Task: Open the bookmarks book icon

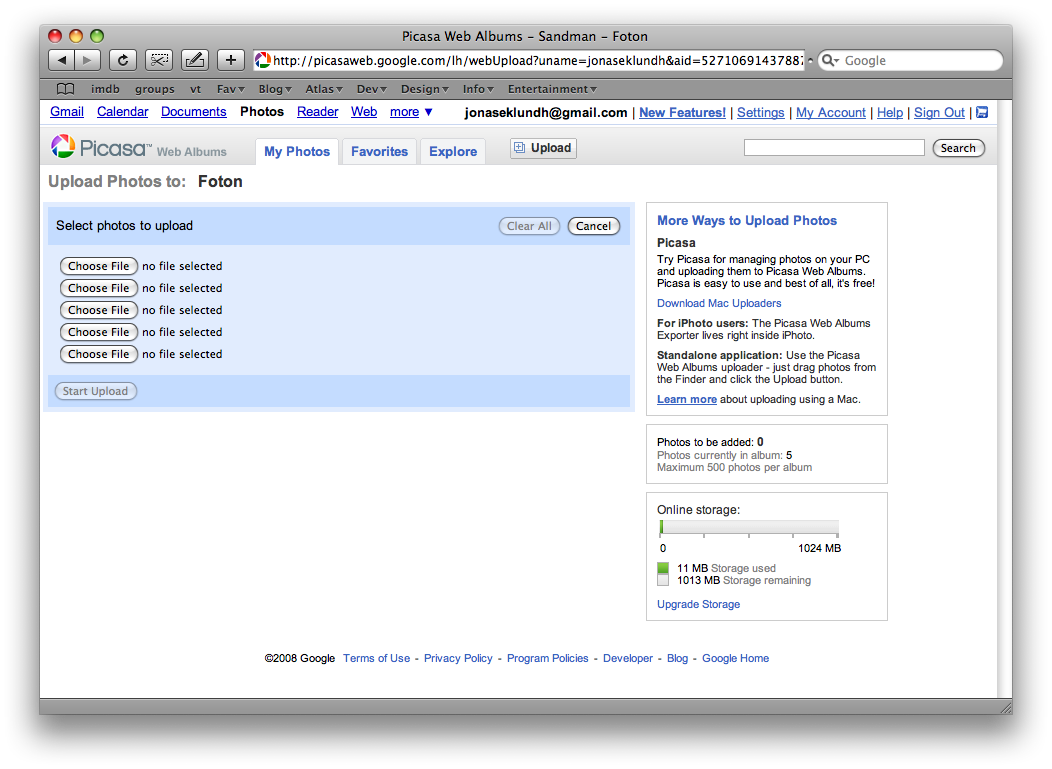Action: pyautogui.click(x=65, y=89)
